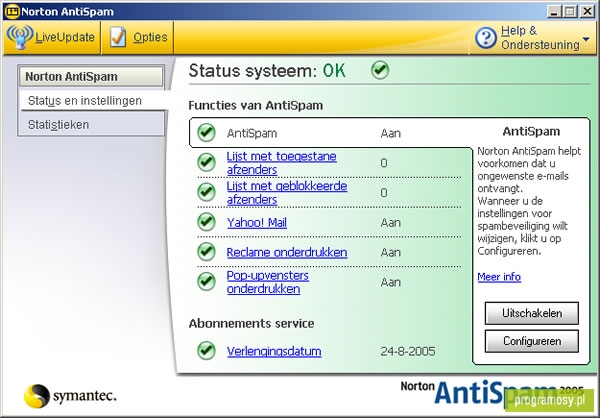This screenshot has width=600, height=418.
Task: Select the Norton AntiSpam sidebar header
Action: 91,76
